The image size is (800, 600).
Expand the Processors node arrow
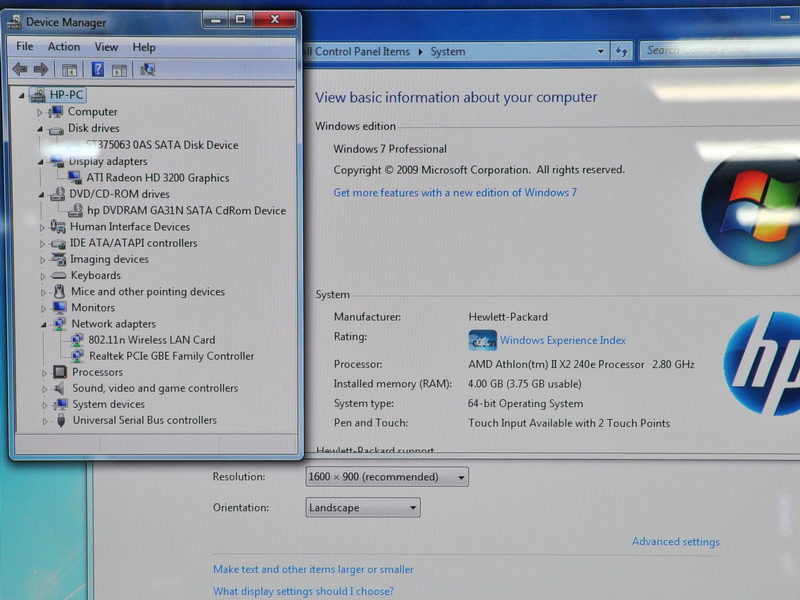pyautogui.click(x=44, y=373)
